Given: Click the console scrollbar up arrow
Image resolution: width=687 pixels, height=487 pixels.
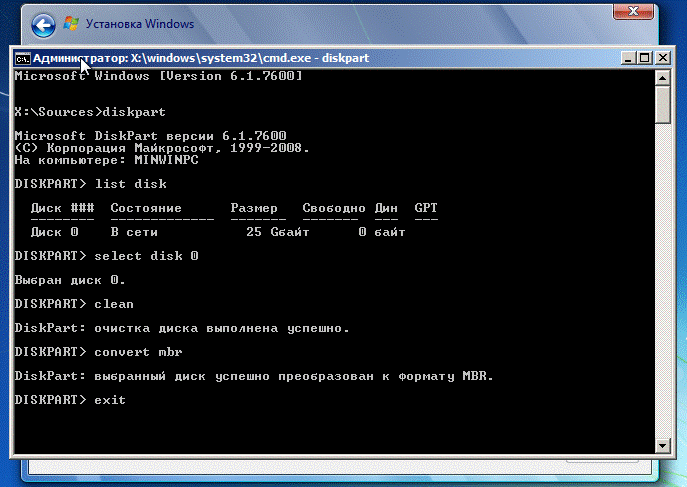Looking at the screenshot, I should pyautogui.click(x=662, y=78).
